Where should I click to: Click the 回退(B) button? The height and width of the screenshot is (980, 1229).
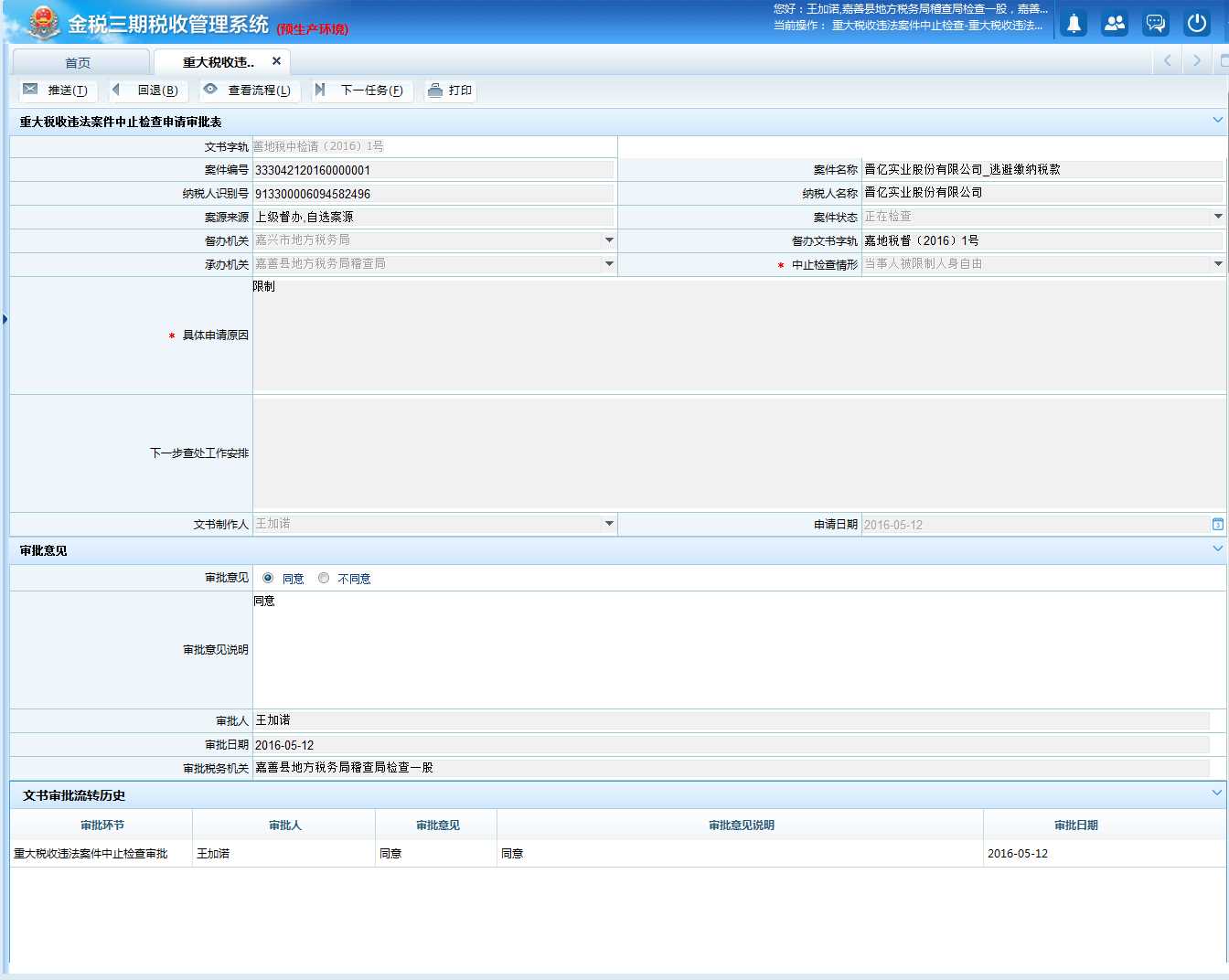(148, 91)
